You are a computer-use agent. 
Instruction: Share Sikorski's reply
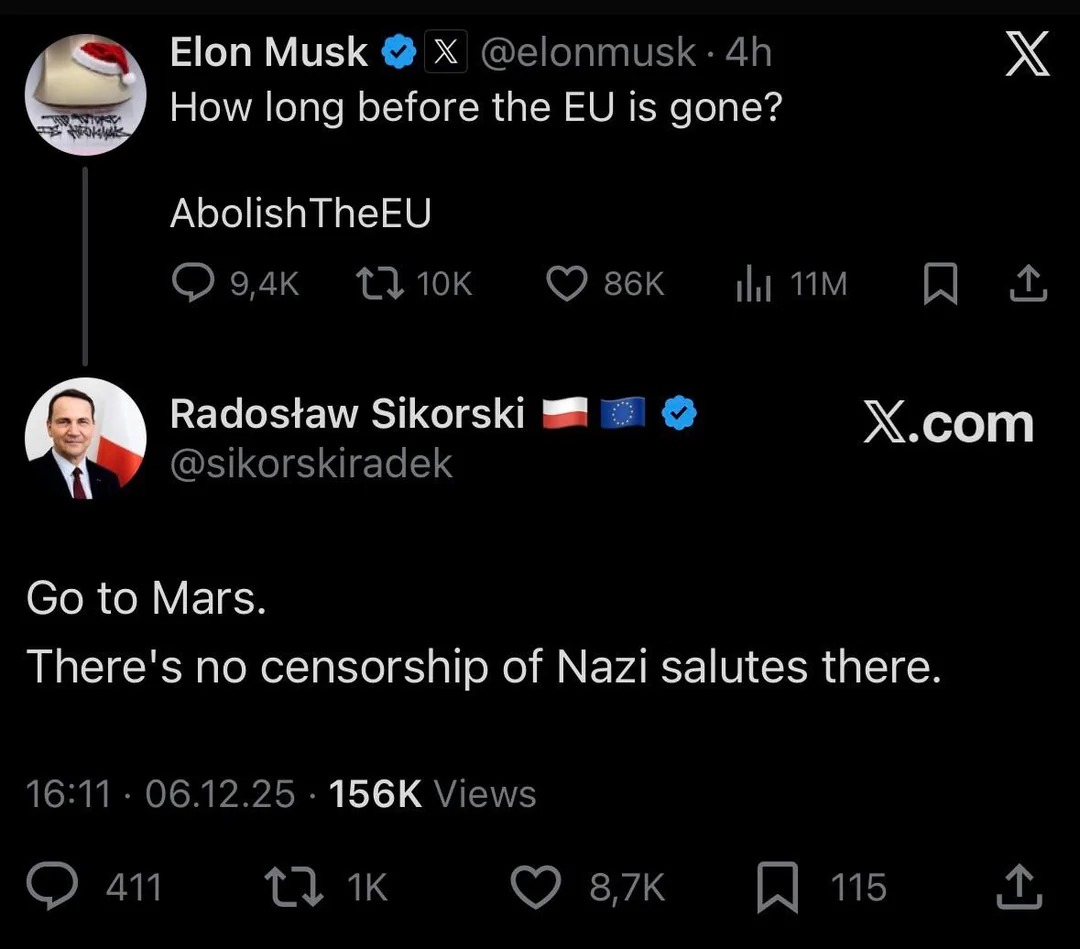[1020, 886]
